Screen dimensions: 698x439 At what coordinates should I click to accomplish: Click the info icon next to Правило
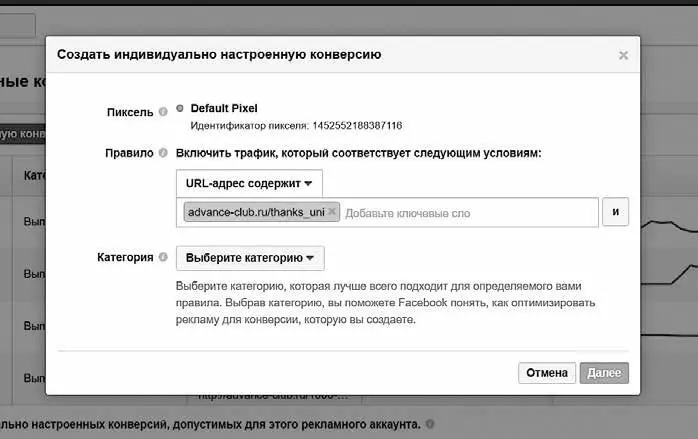pos(163,153)
